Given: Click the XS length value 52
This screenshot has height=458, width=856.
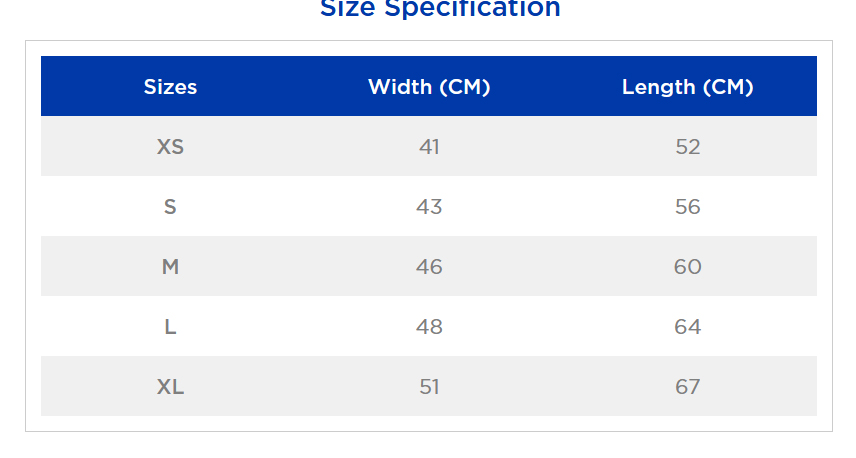Looking at the screenshot, I should click(x=687, y=147).
